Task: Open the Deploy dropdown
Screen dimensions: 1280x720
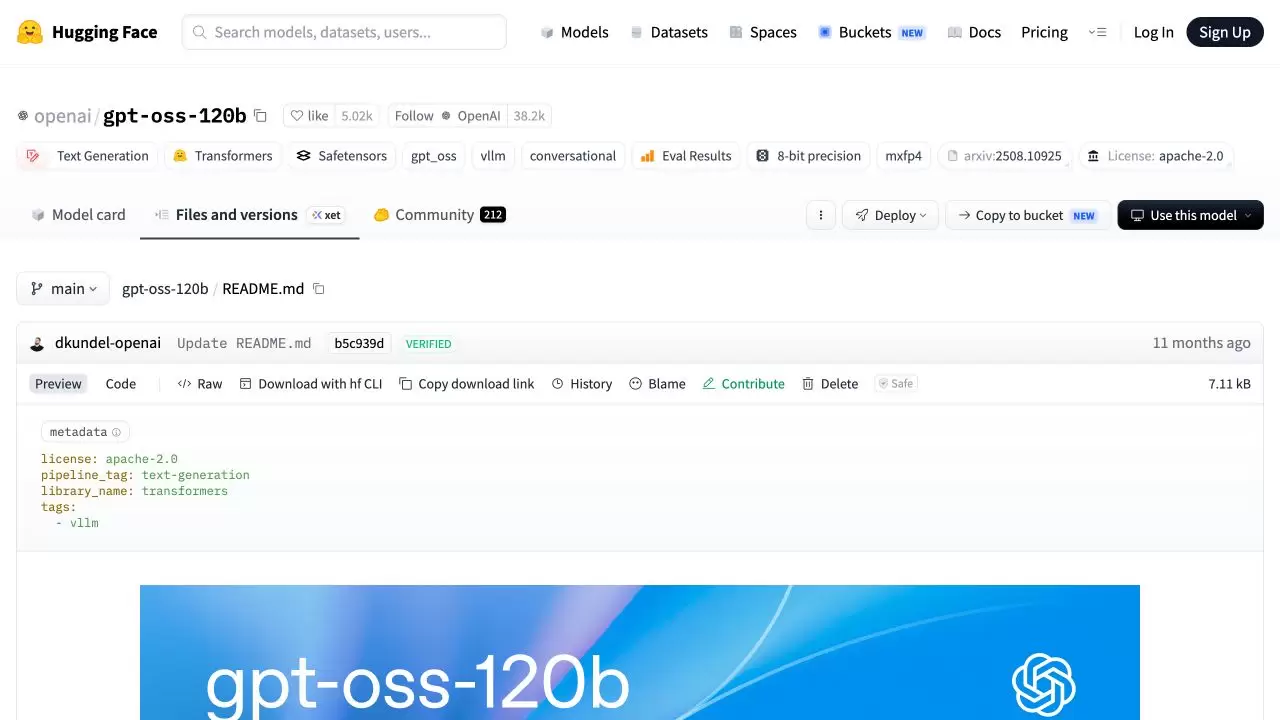Action: 890,215
